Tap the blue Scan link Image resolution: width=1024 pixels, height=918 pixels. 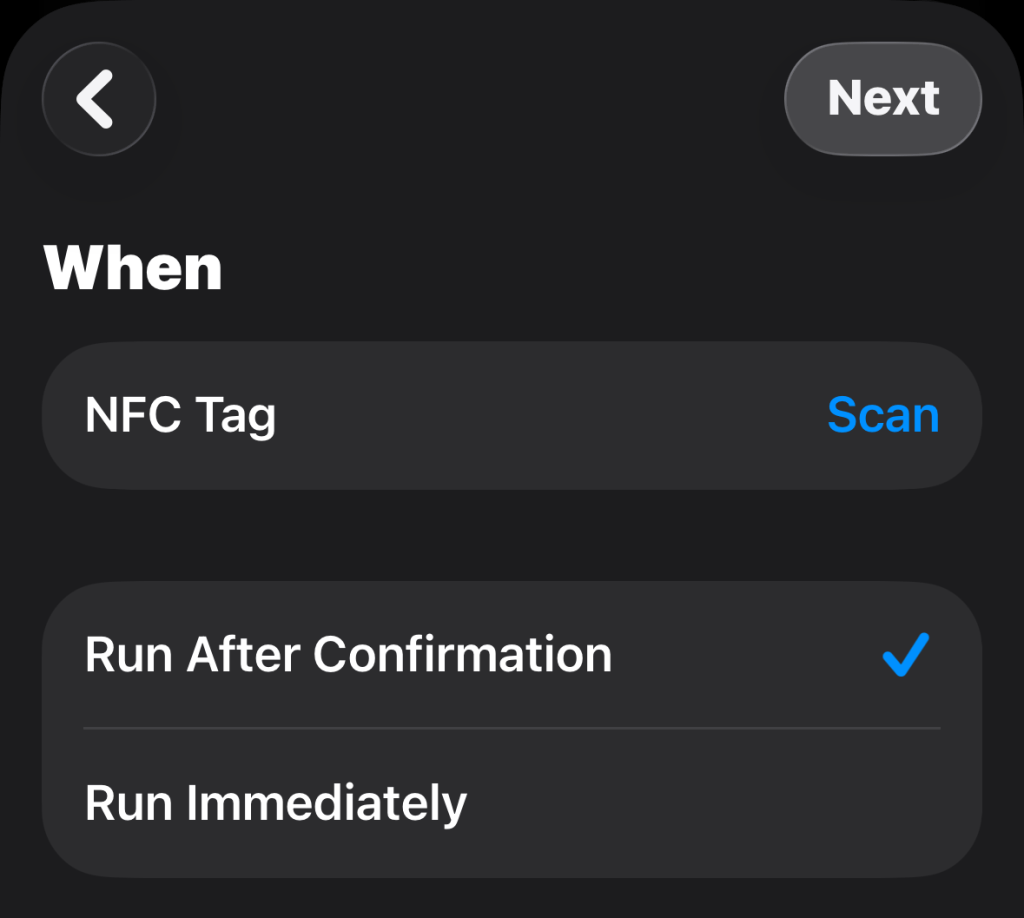[x=883, y=415]
